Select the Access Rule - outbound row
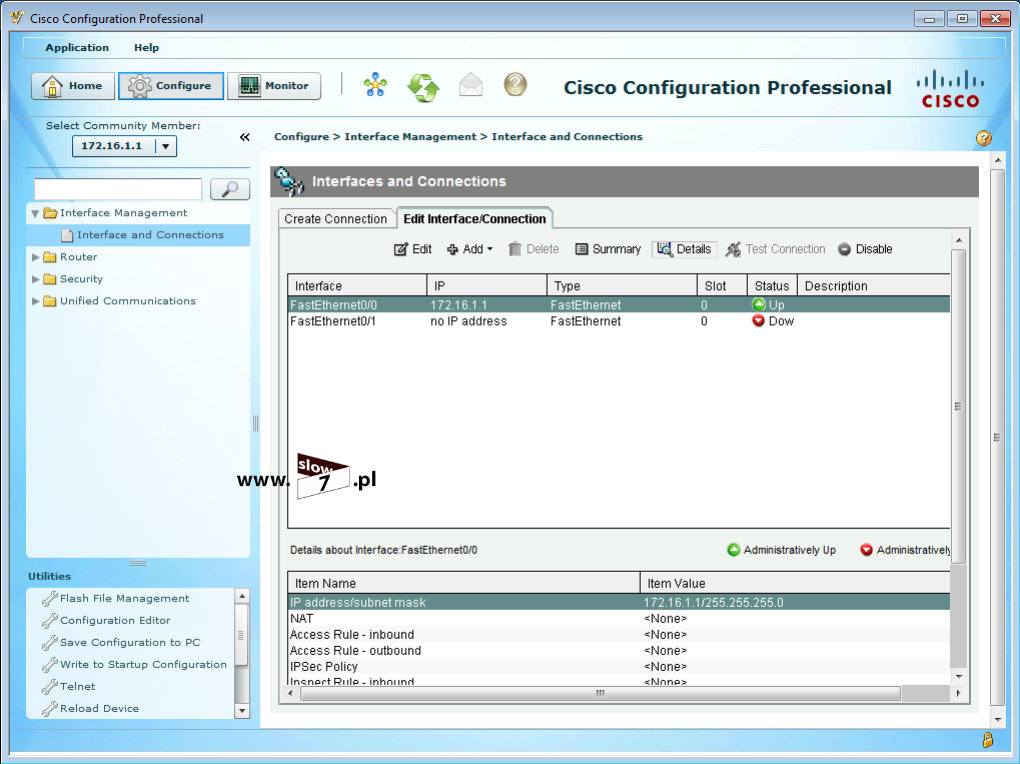This screenshot has width=1020, height=764. (x=619, y=650)
